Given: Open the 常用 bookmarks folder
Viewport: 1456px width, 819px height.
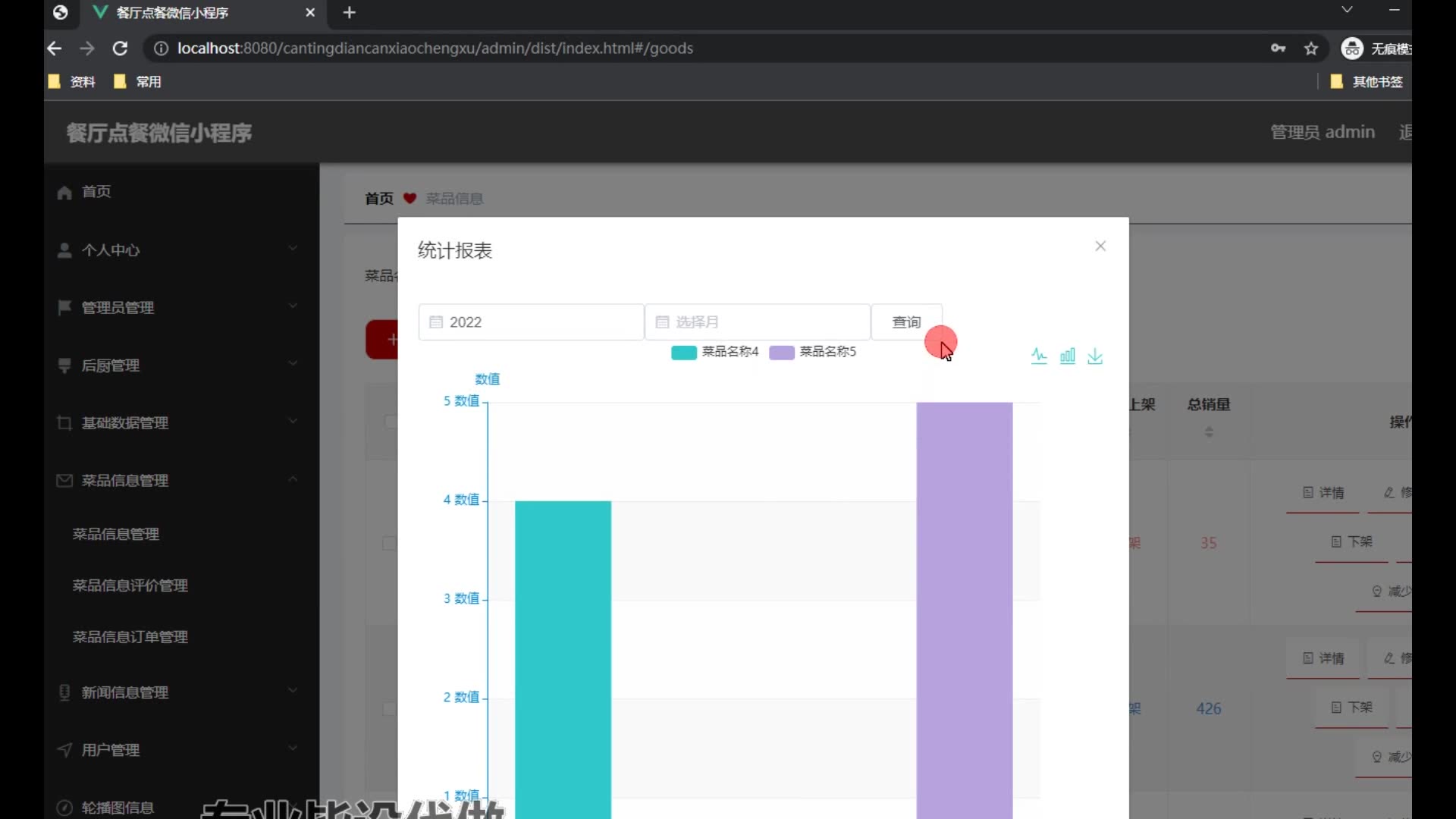Looking at the screenshot, I should click(137, 82).
